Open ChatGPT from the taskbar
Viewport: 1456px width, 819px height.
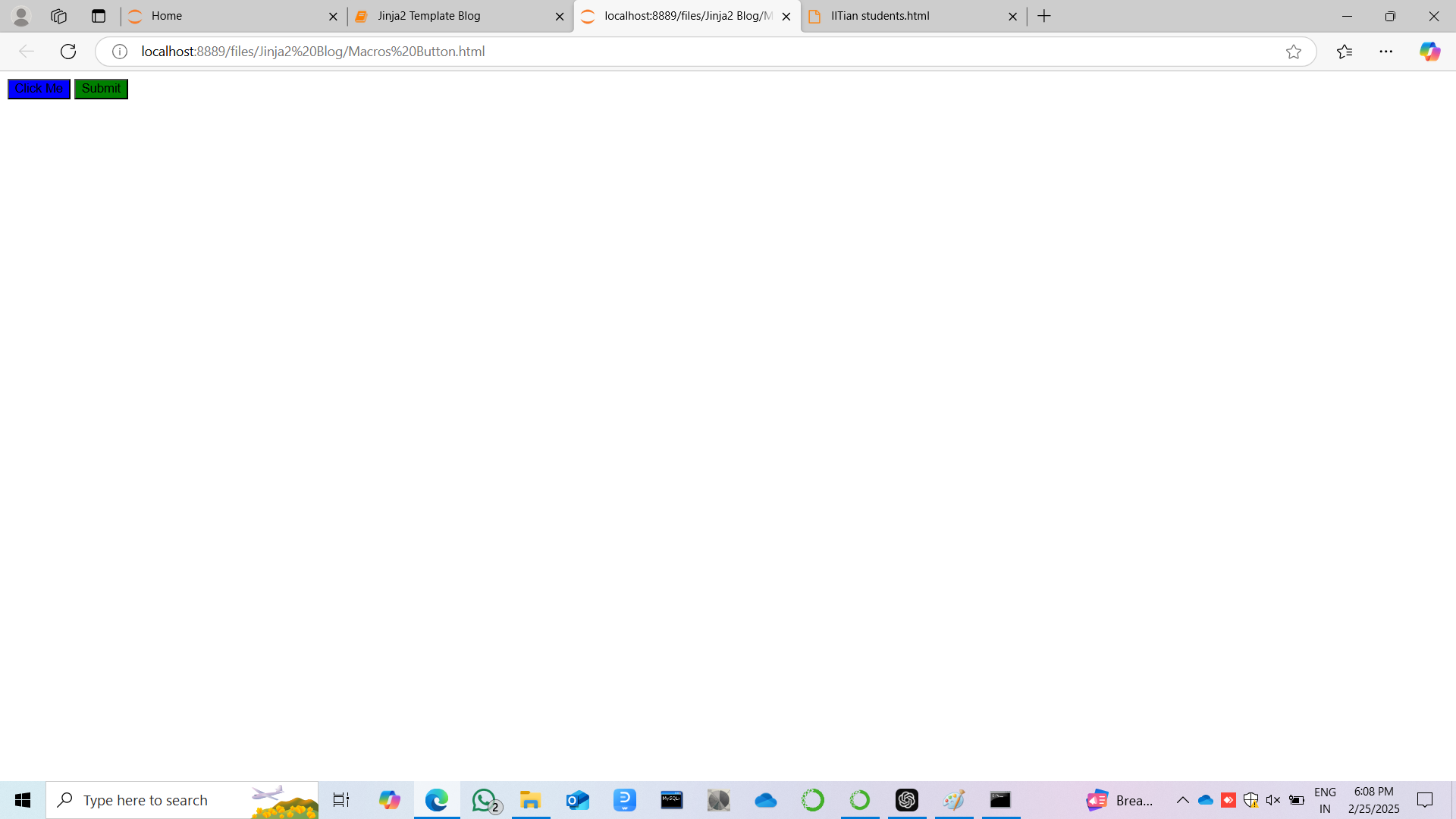click(907, 800)
